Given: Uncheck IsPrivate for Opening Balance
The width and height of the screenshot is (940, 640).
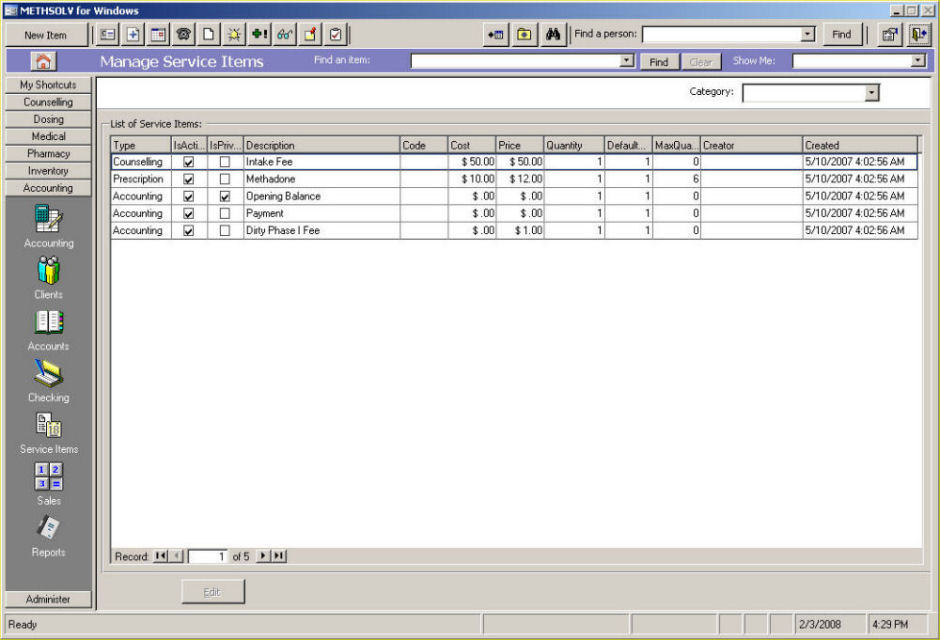Looking at the screenshot, I should click(224, 197).
